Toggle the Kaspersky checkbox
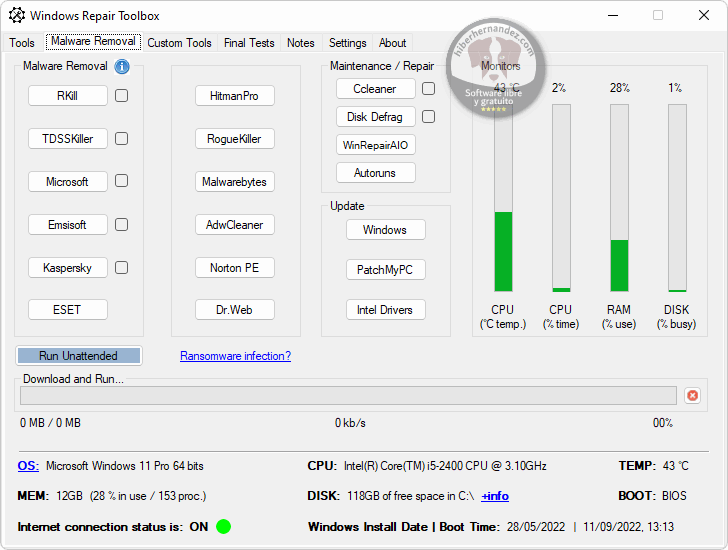Screen dimensions: 728x550 click(x=122, y=267)
